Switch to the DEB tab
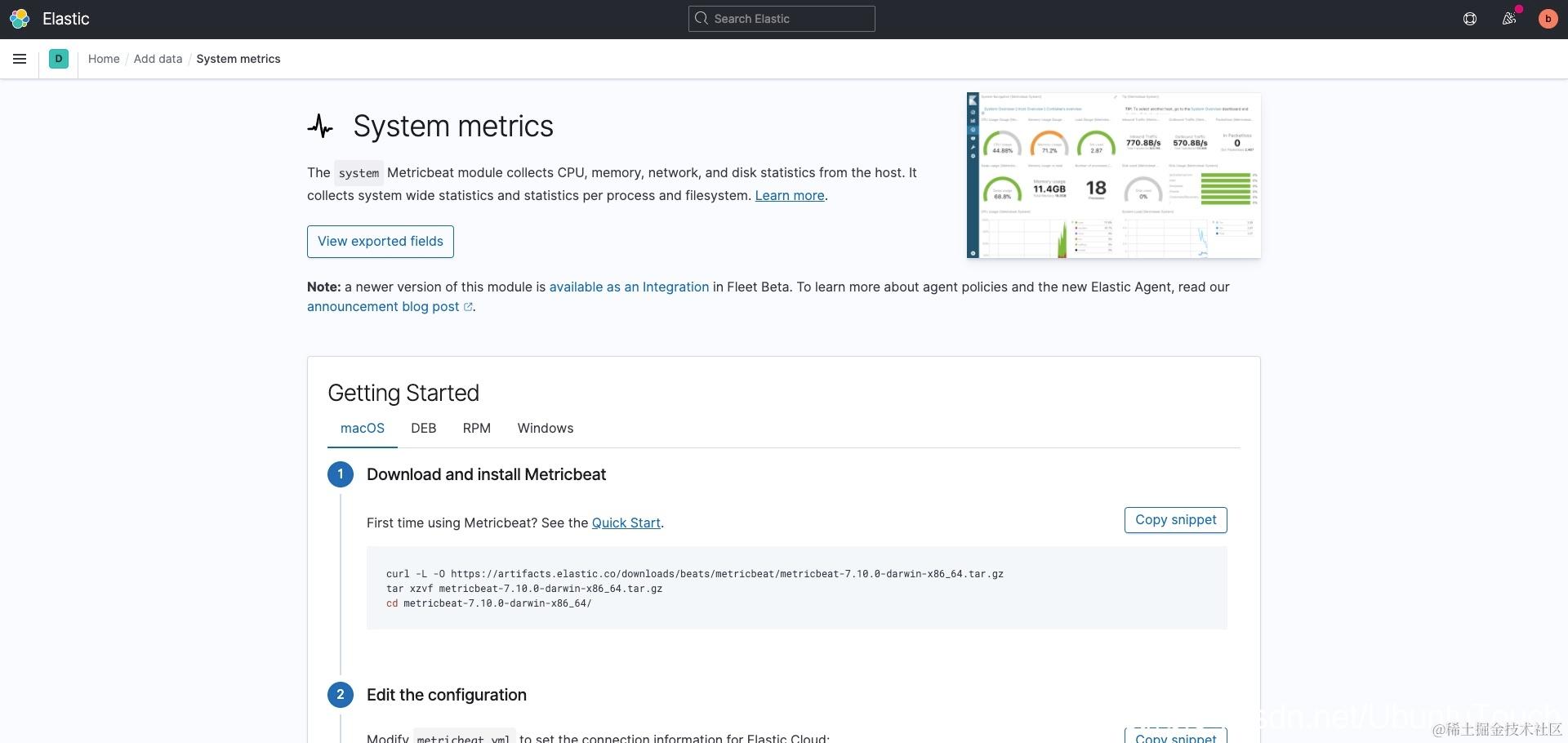Screen dimensions: 1568x743 pyautogui.click(x=423, y=429)
